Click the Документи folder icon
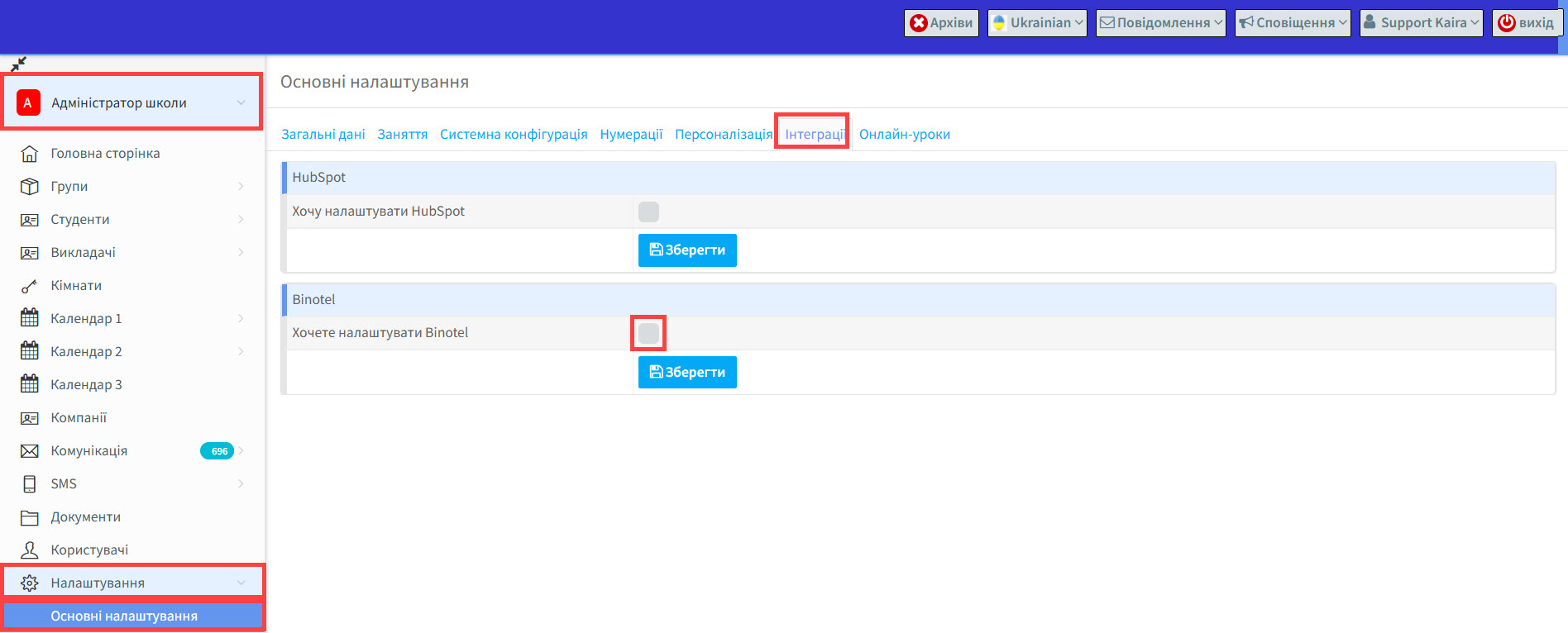The width and height of the screenshot is (1568, 633). point(30,517)
